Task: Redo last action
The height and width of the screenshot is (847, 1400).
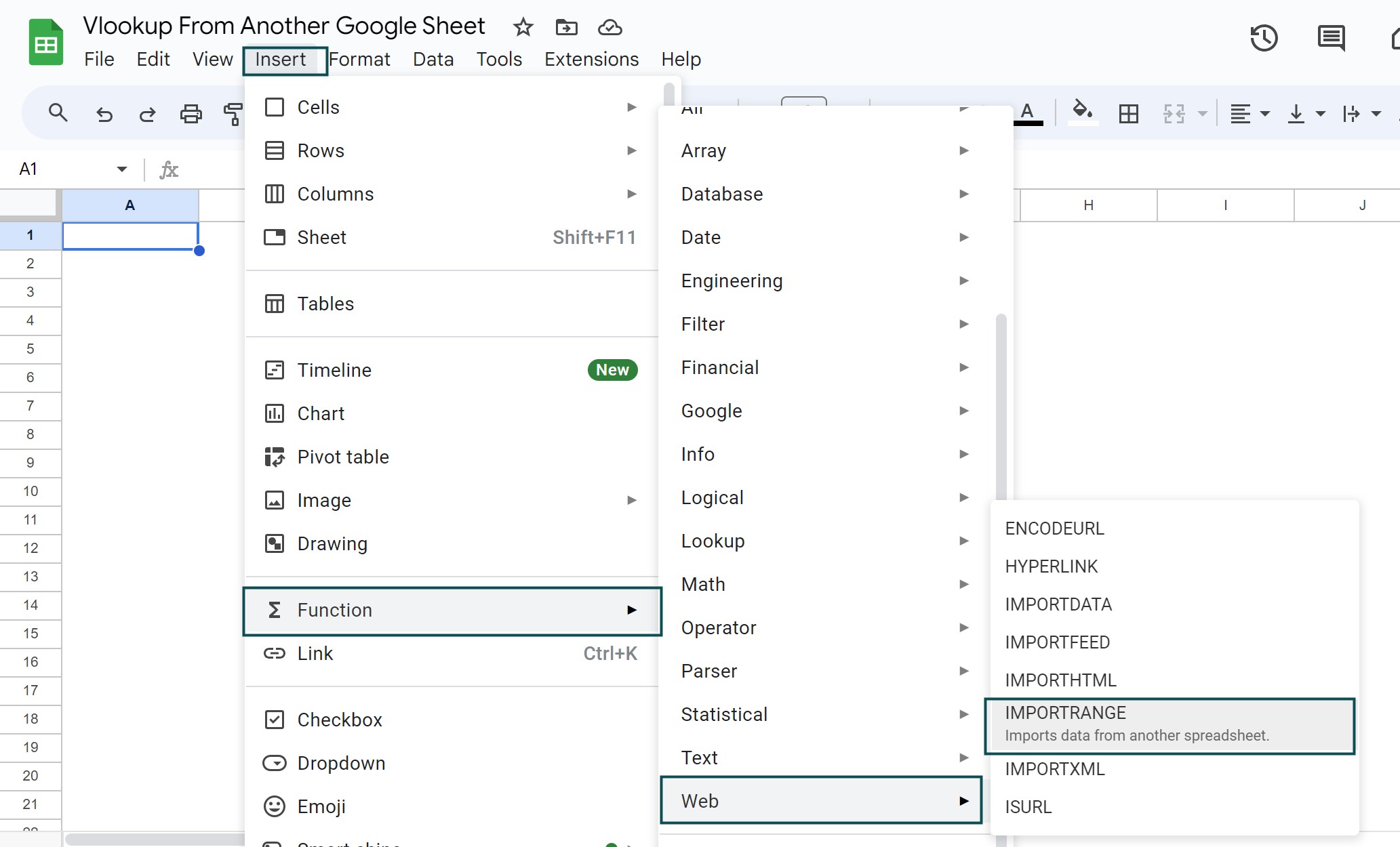Action: pyautogui.click(x=147, y=114)
